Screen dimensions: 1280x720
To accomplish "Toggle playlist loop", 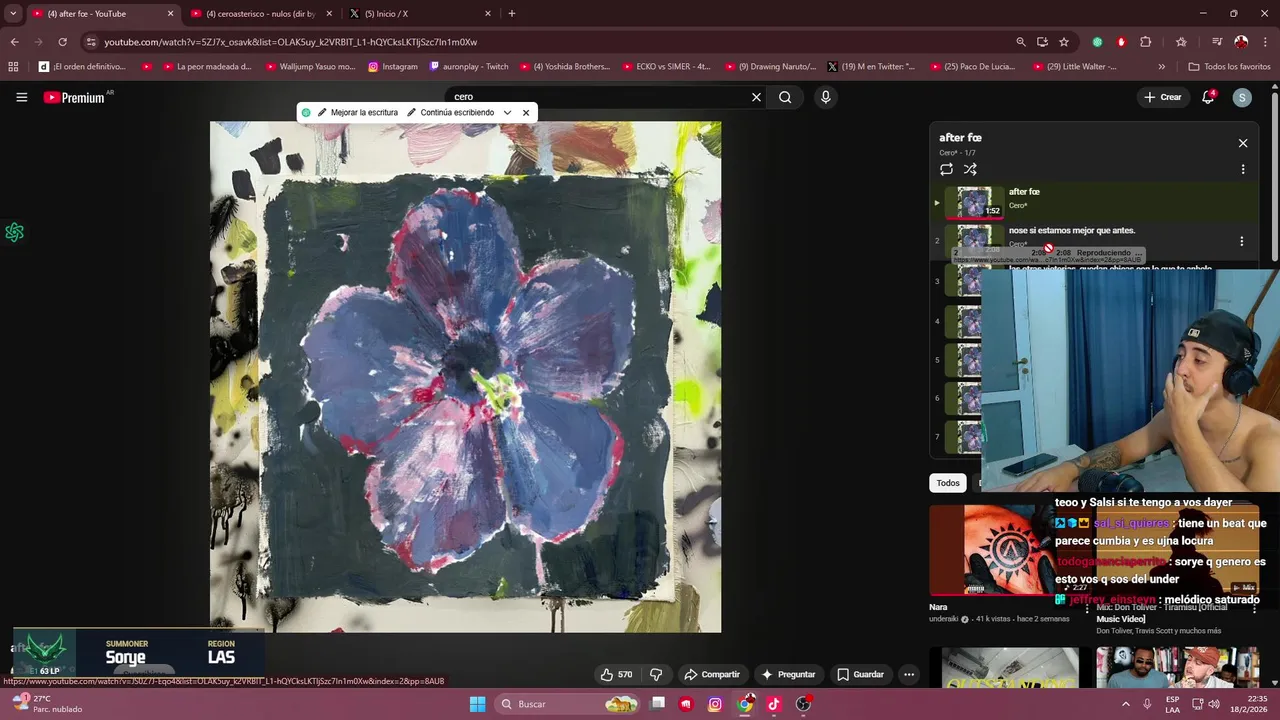I will click(x=946, y=169).
